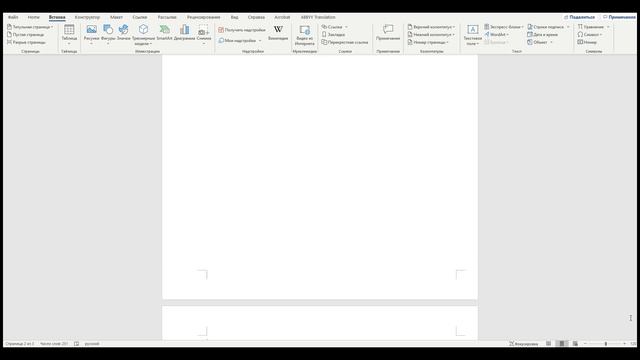Screen dimensions: 640x360
Task: Add a Примечание comment from ribbon
Action: [x=388, y=33]
